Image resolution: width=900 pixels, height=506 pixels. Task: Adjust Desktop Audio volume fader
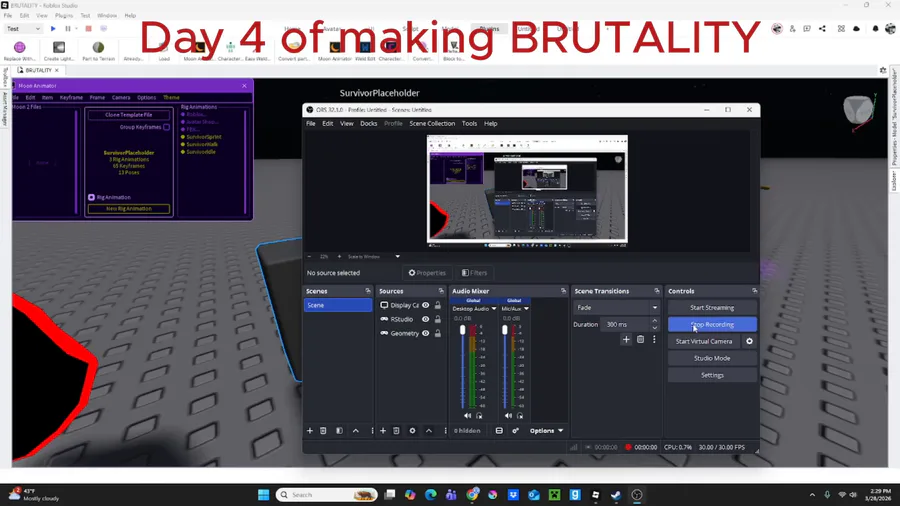[463, 330]
